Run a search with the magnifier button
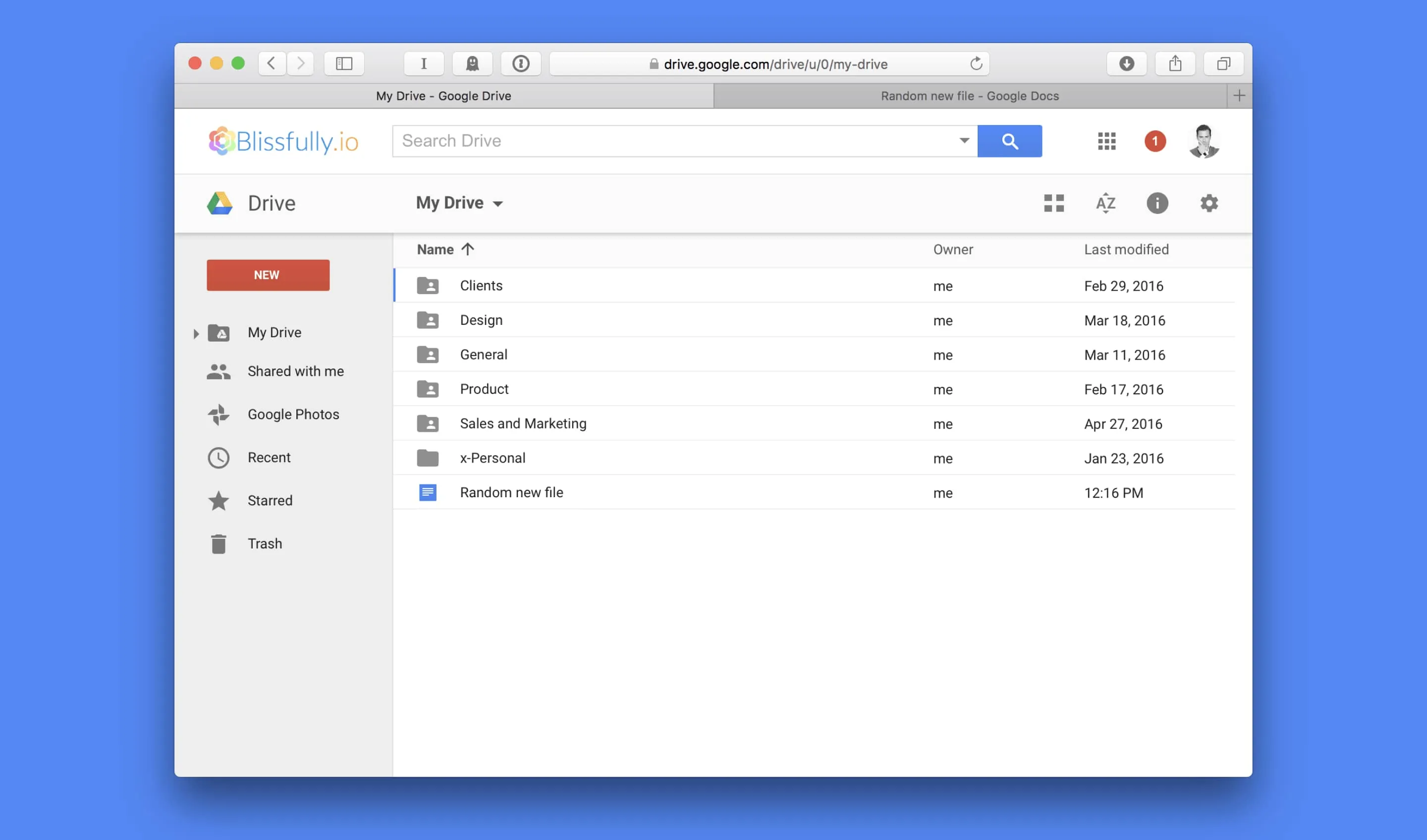Screen dimensions: 1427x840 tap(1010, 141)
